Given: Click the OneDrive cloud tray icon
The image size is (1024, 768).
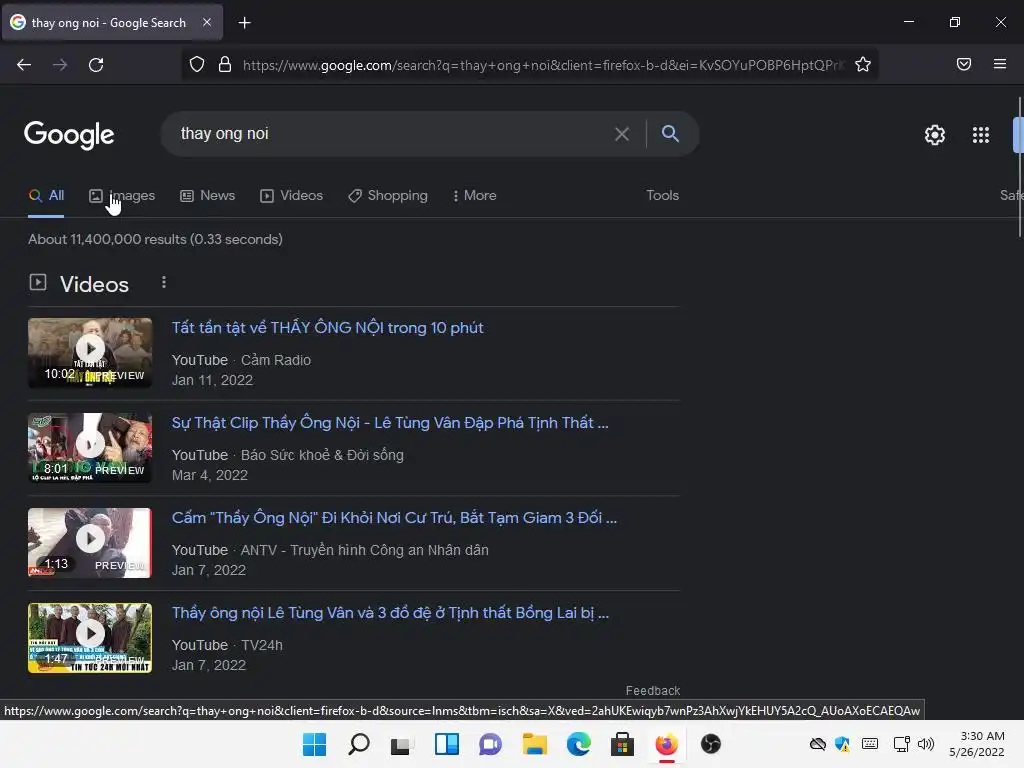Looking at the screenshot, I should [817, 744].
